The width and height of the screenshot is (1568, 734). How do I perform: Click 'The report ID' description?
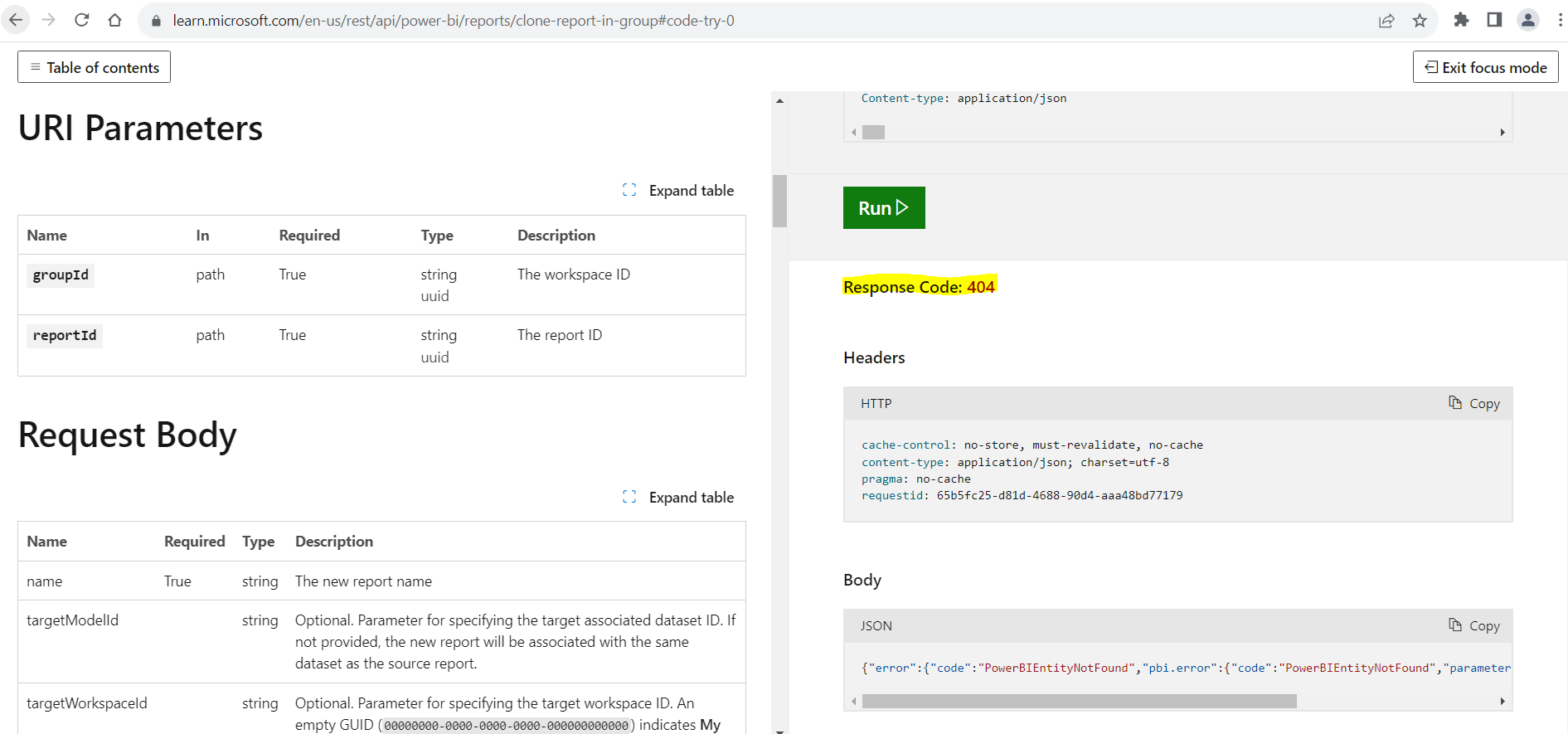(560, 334)
